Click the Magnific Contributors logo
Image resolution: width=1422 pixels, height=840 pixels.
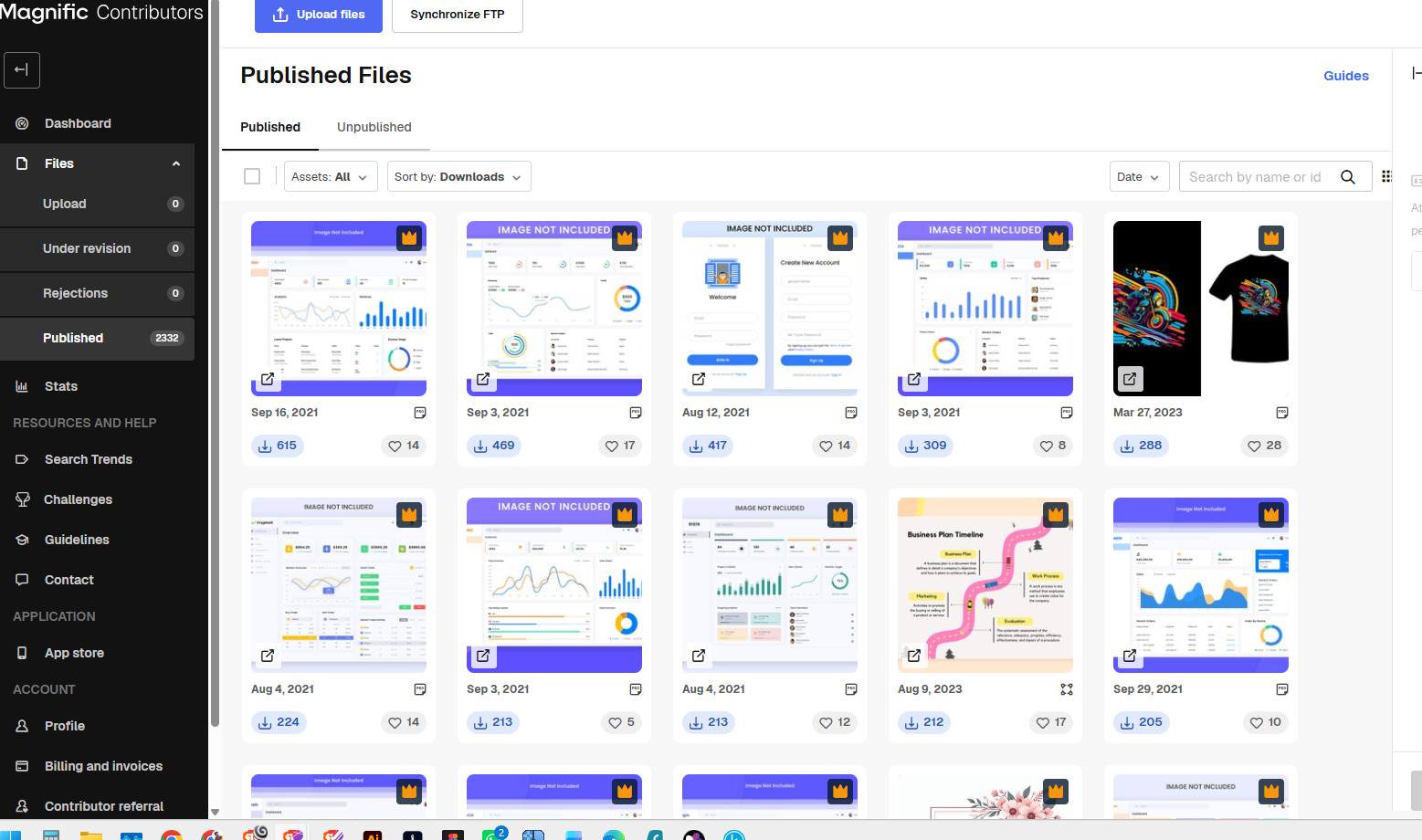[x=101, y=12]
